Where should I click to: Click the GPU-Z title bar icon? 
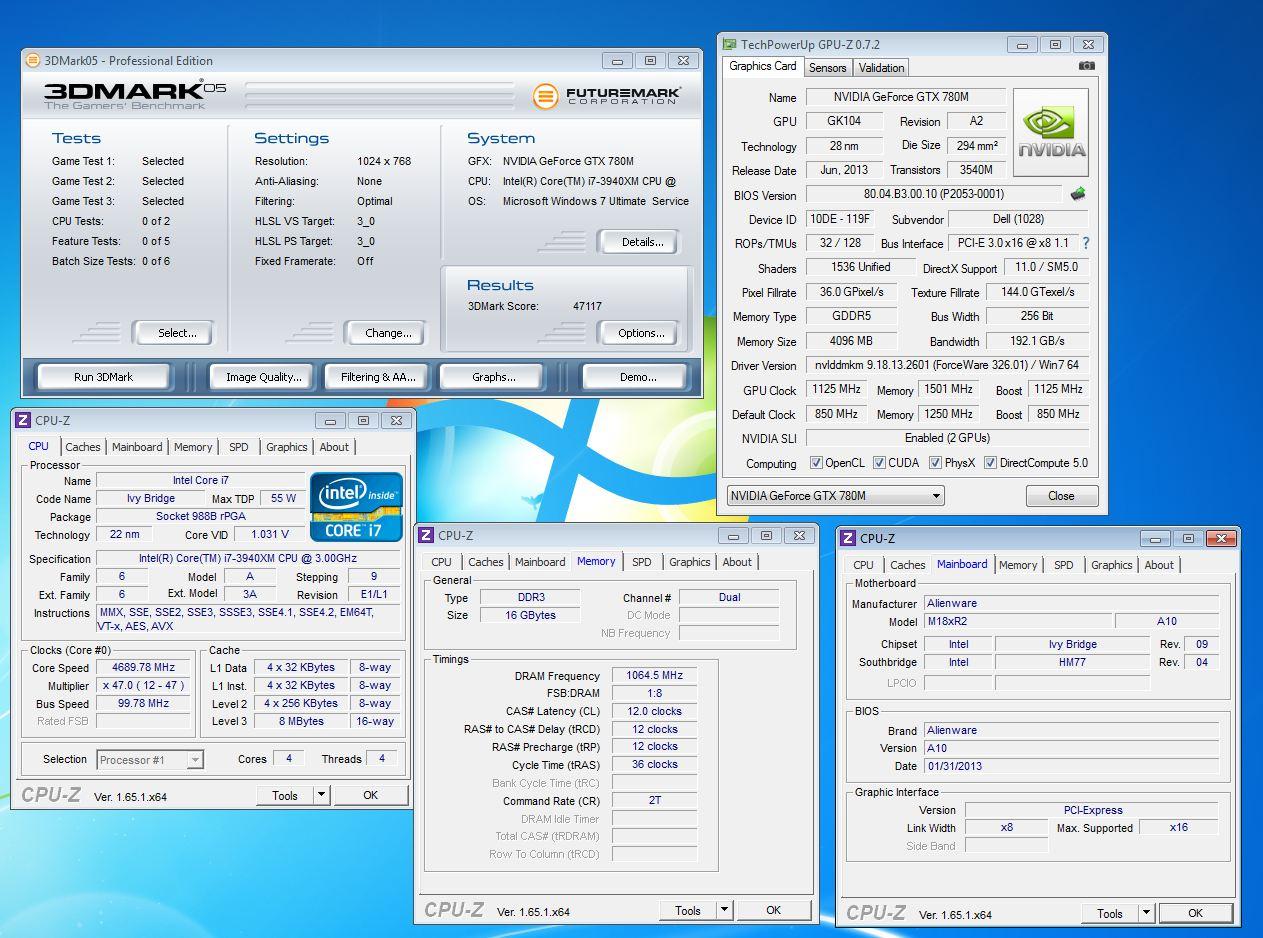tap(730, 45)
